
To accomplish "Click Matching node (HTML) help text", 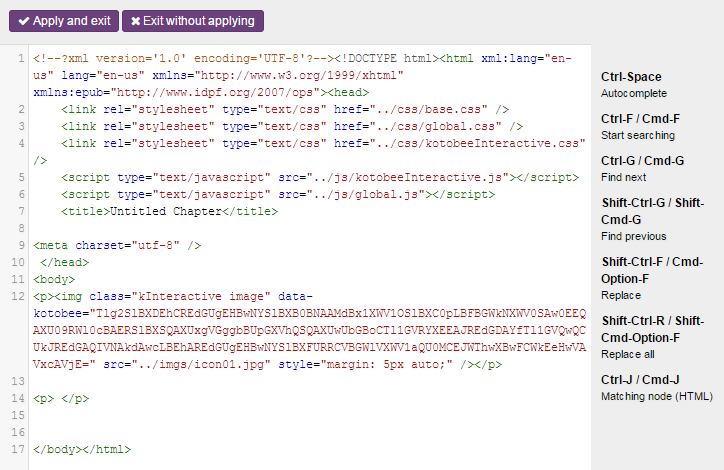I will click(657, 397).
